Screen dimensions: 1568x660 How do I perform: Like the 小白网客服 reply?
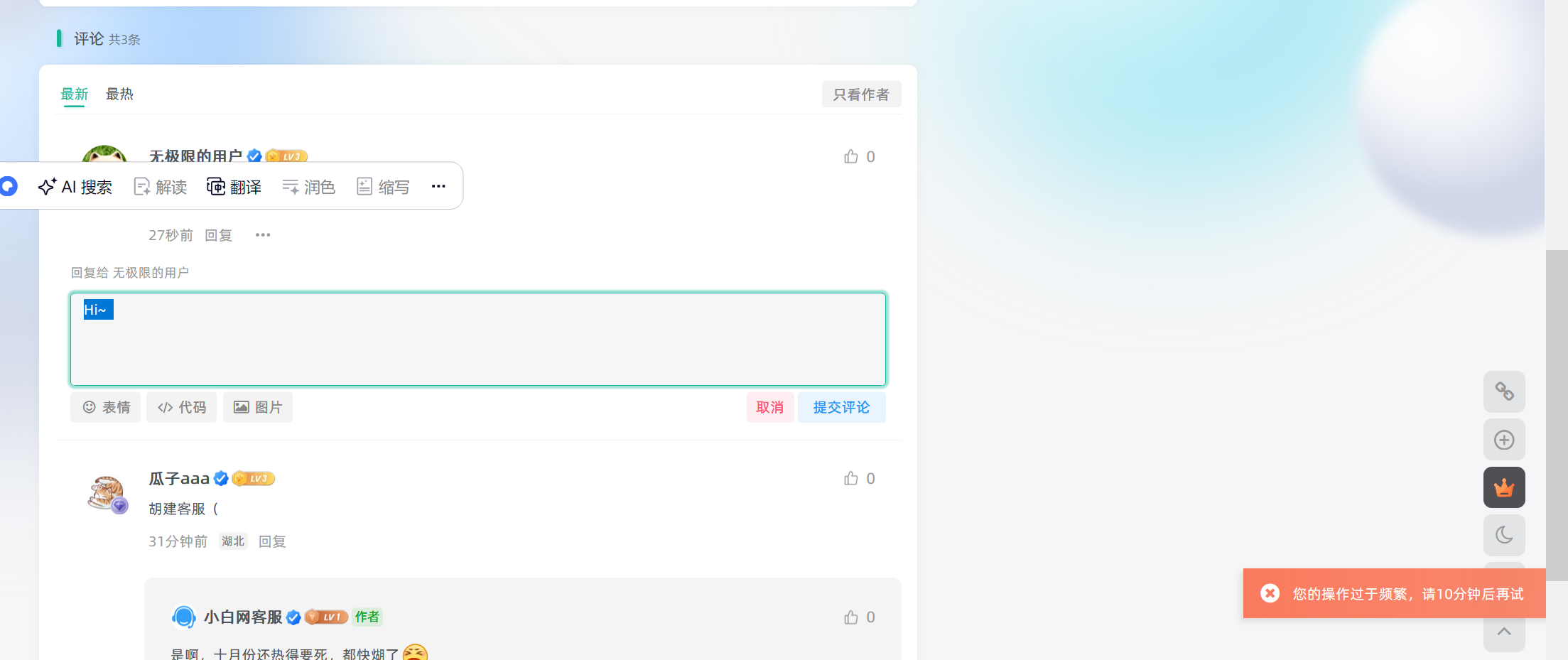[x=859, y=617]
